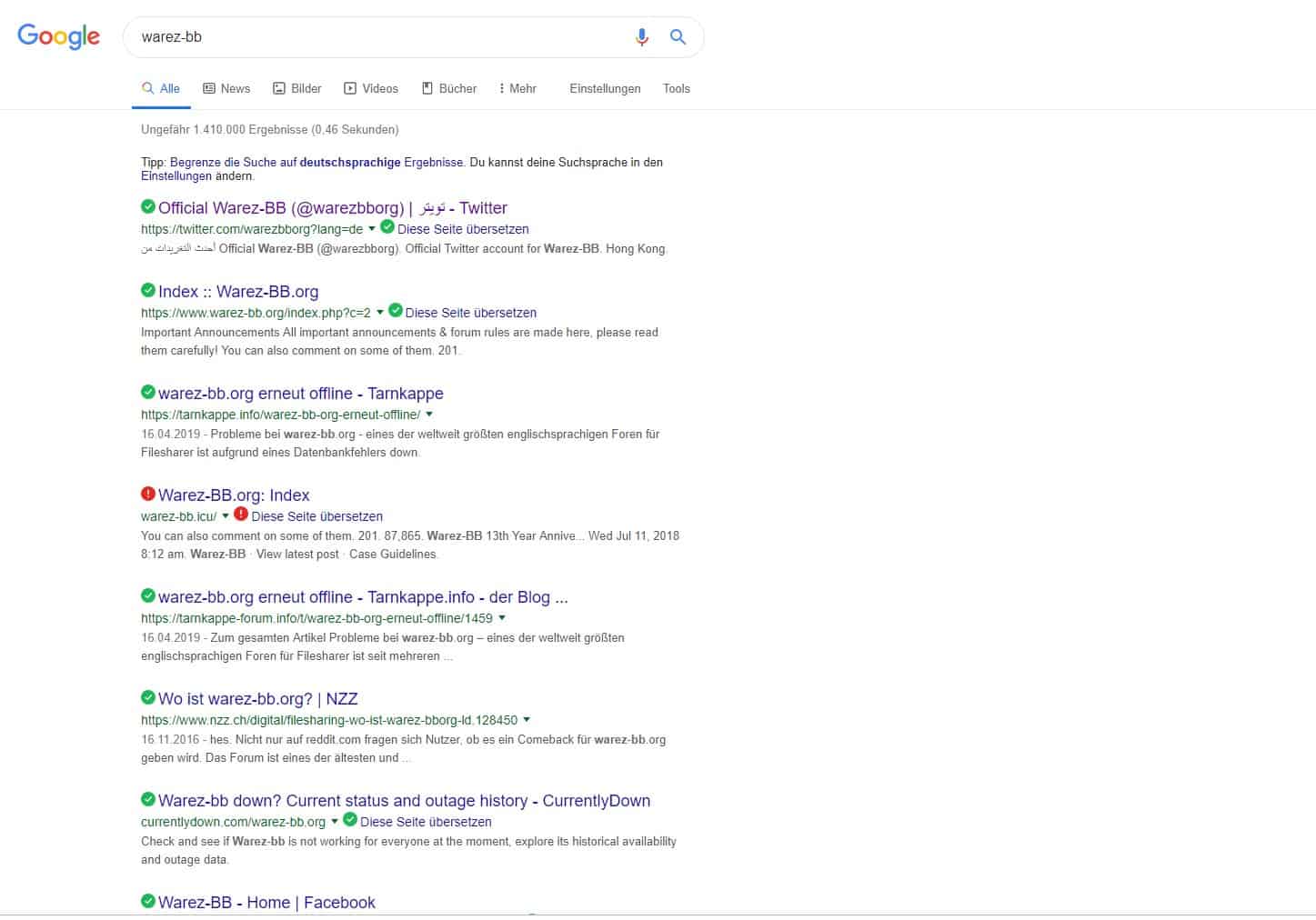Click Diese Seite übersetzen in currentlydown result
Viewport: 1316px width, 920px height.
(x=426, y=822)
